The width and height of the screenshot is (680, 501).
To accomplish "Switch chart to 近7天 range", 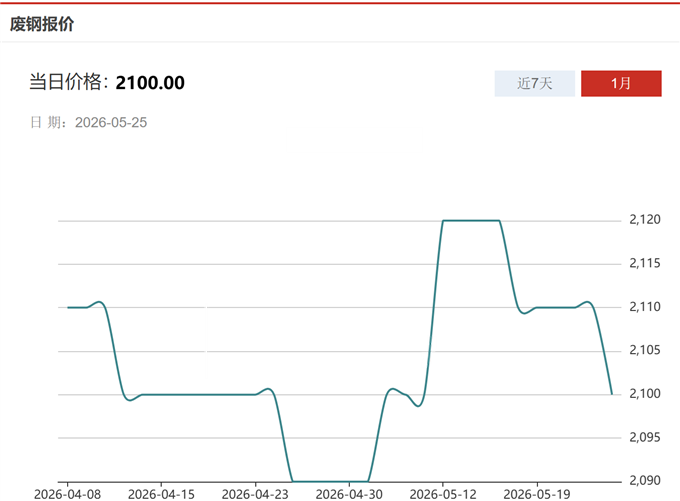I will tap(534, 83).
